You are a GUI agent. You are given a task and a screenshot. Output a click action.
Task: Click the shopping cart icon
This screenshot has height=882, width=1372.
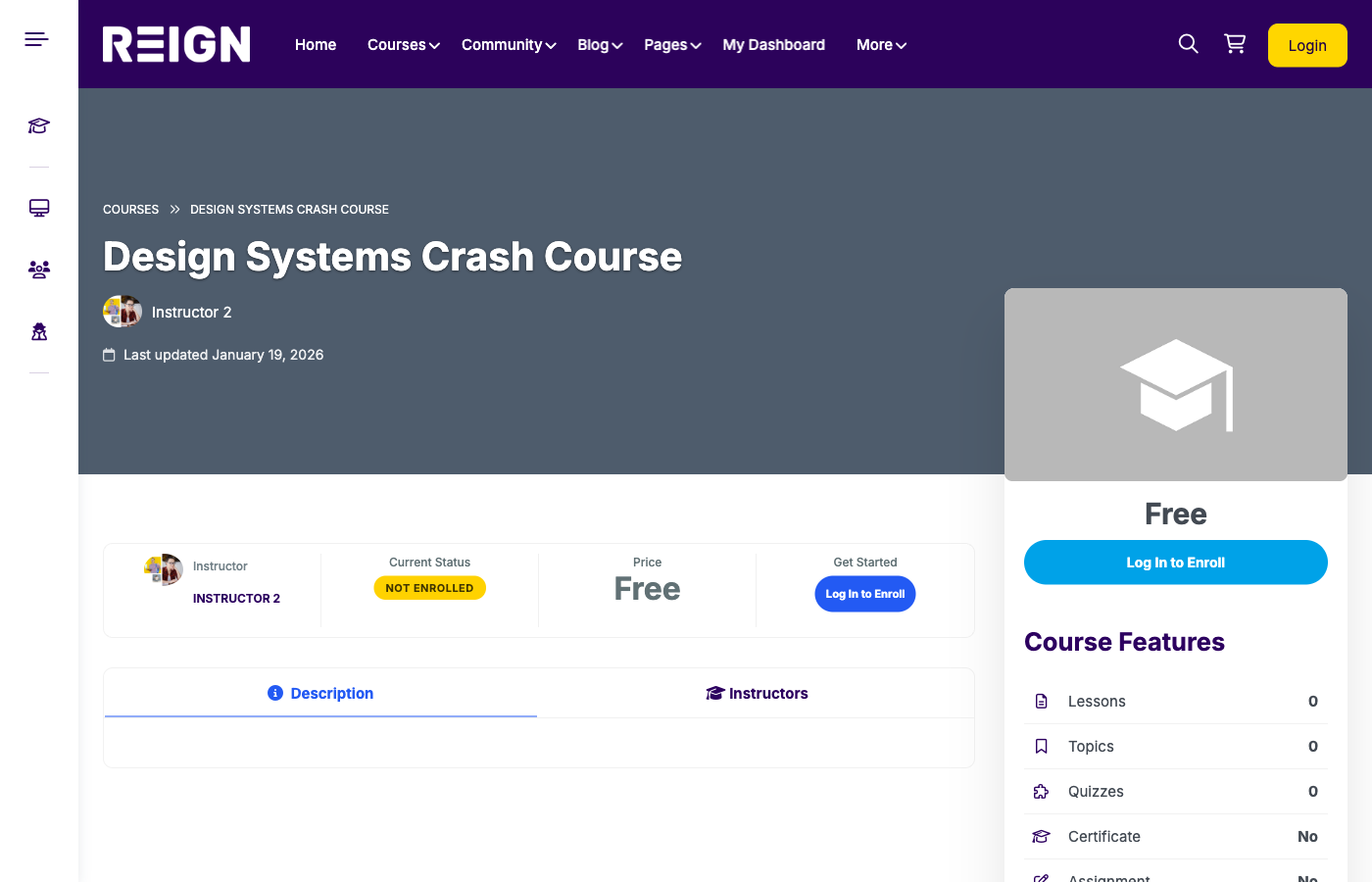[x=1235, y=43]
